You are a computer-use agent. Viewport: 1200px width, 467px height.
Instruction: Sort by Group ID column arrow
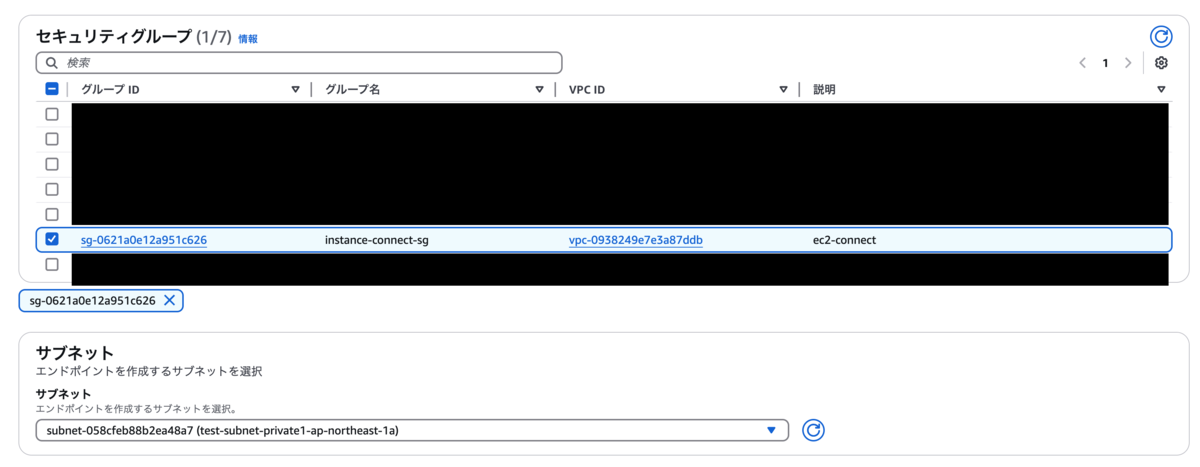coord(295,90)
